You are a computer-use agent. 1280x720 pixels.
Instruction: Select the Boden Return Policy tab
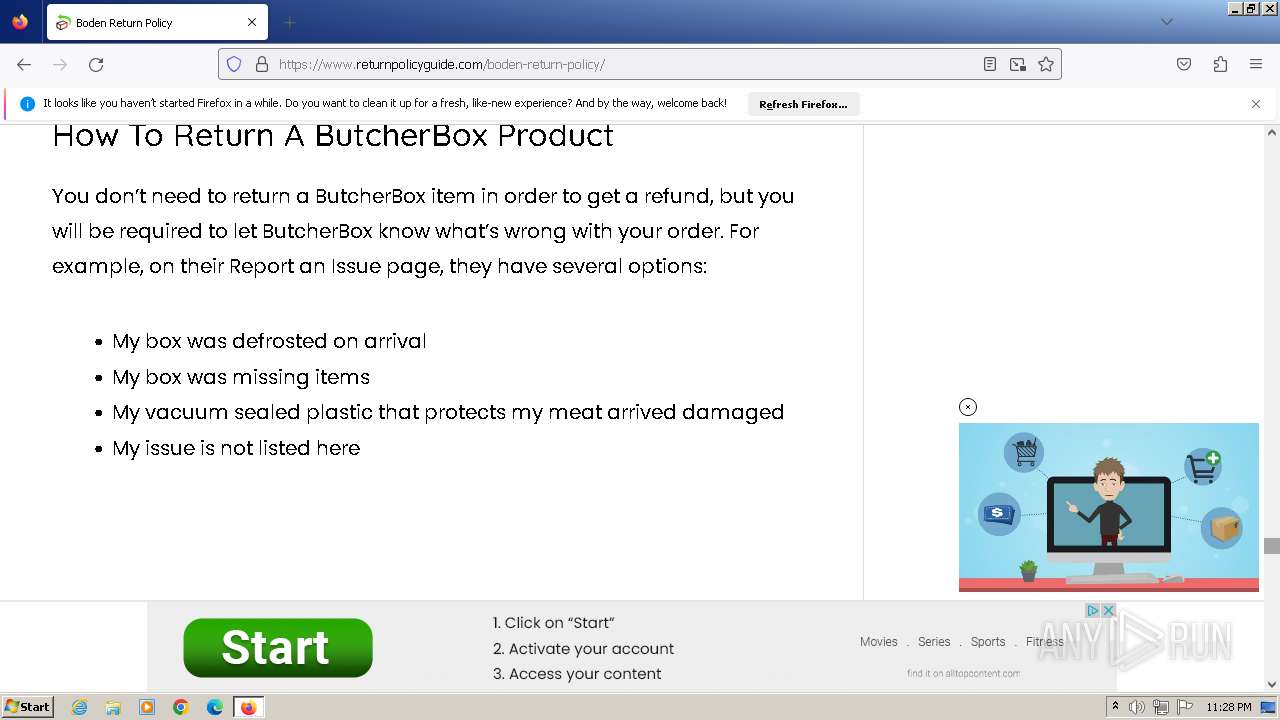[156, 22]
